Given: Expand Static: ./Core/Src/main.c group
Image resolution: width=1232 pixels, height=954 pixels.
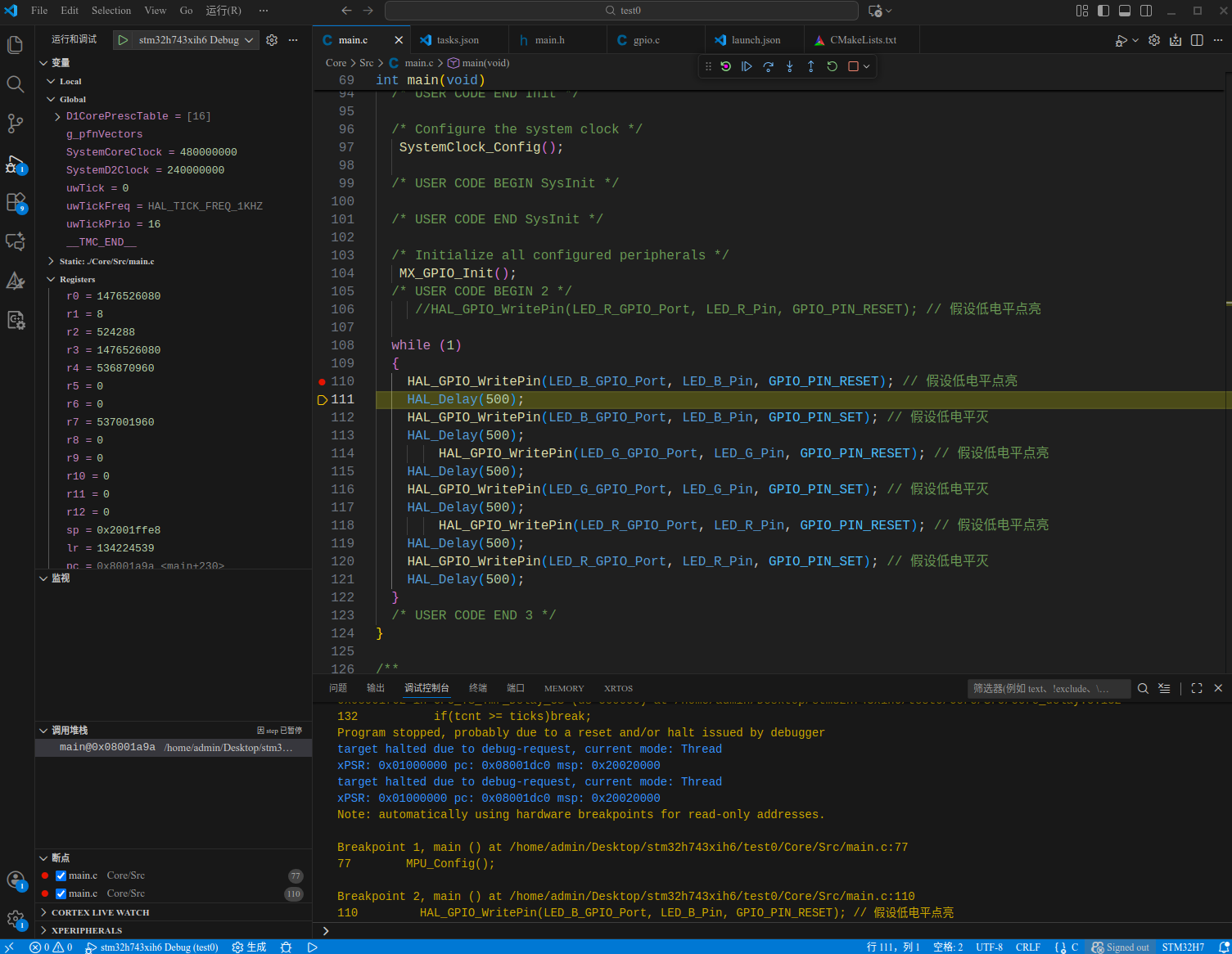Looking at the screenshot, I should point(51,261).
